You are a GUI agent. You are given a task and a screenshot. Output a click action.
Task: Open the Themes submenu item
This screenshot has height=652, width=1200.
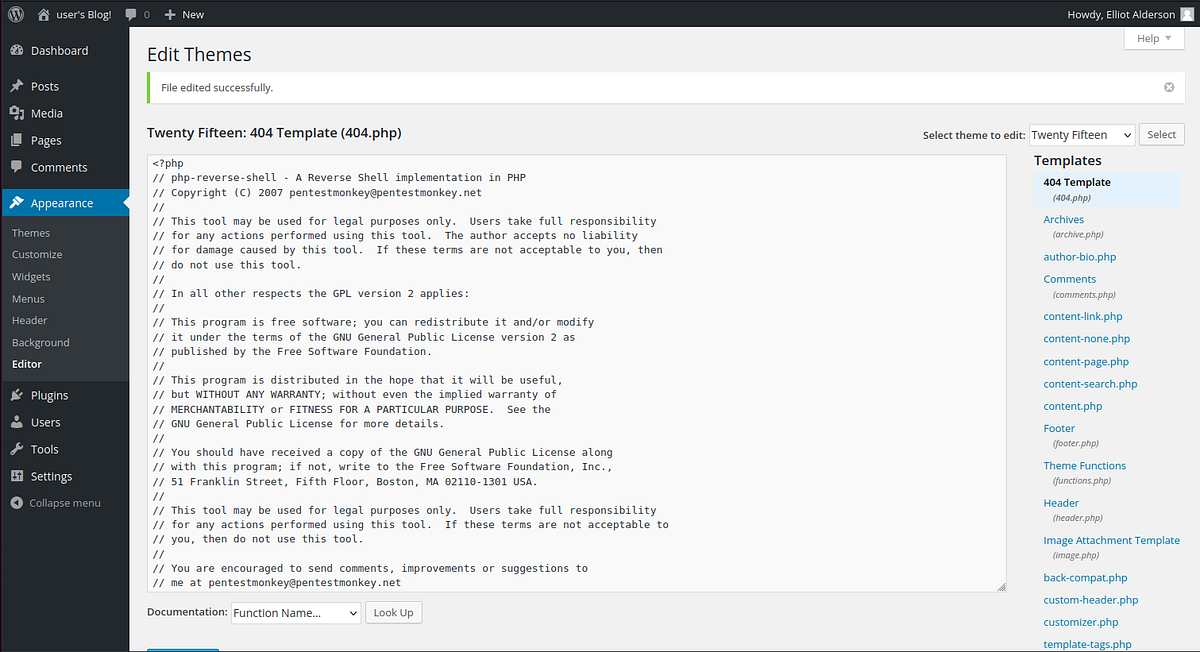[31, 233]
